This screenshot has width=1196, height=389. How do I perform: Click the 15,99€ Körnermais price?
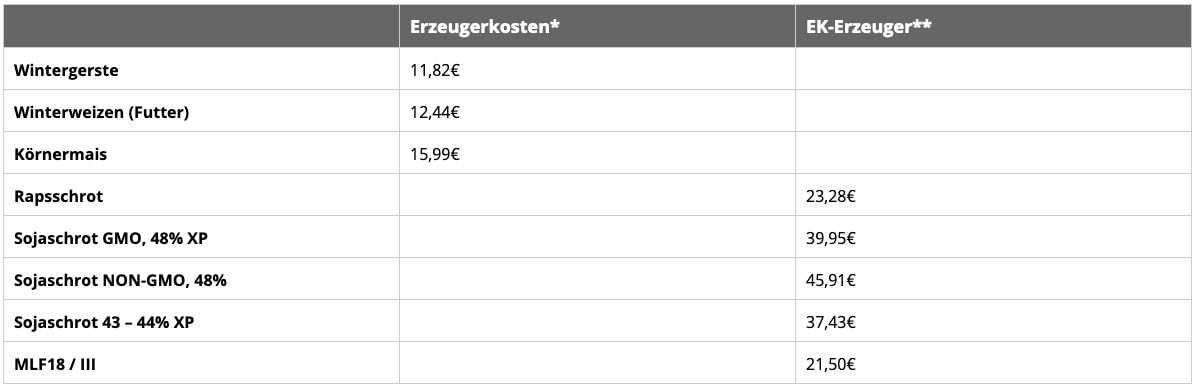click(435, 154)
